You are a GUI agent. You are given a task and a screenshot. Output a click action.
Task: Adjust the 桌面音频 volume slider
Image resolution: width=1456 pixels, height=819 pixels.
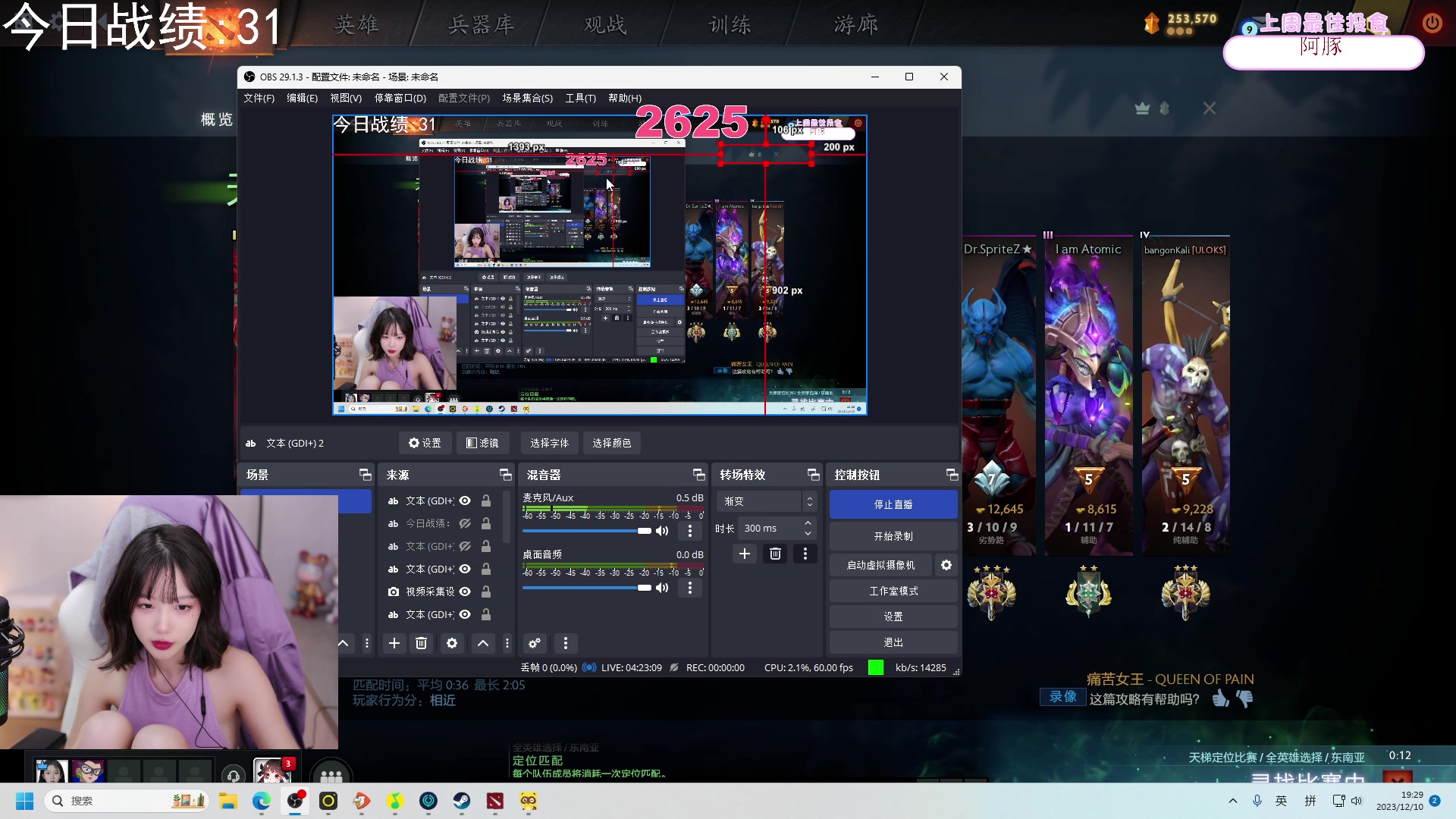587,588
